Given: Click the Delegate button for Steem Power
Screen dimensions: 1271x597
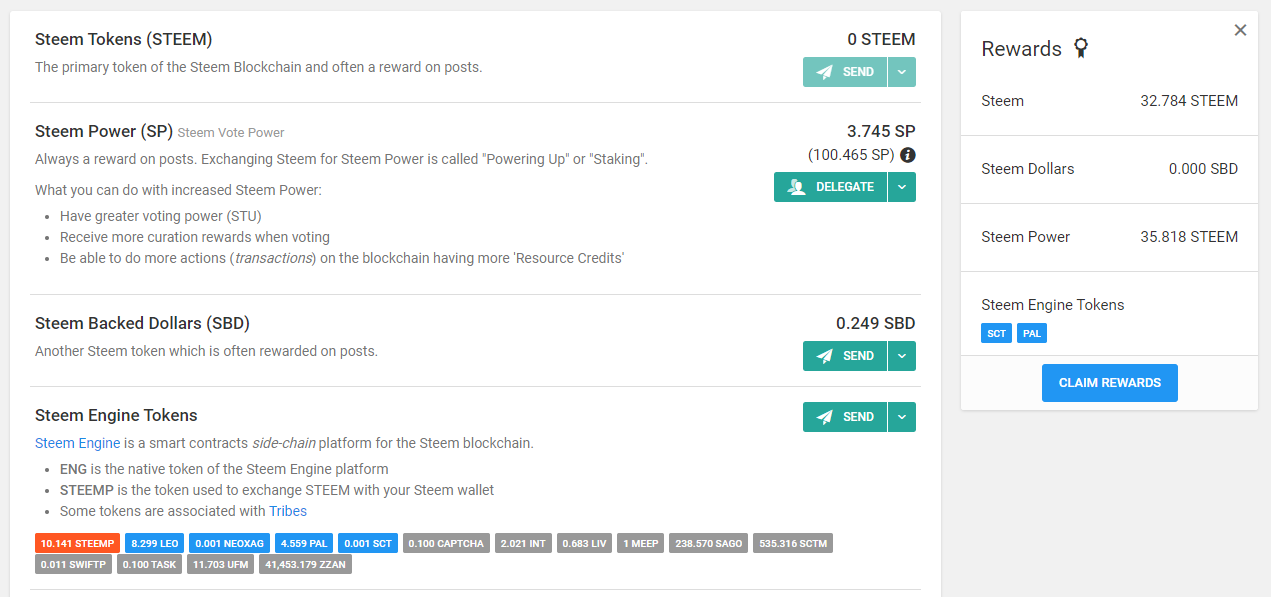Looking at the screenshot, I should click(x=831, y=187).
